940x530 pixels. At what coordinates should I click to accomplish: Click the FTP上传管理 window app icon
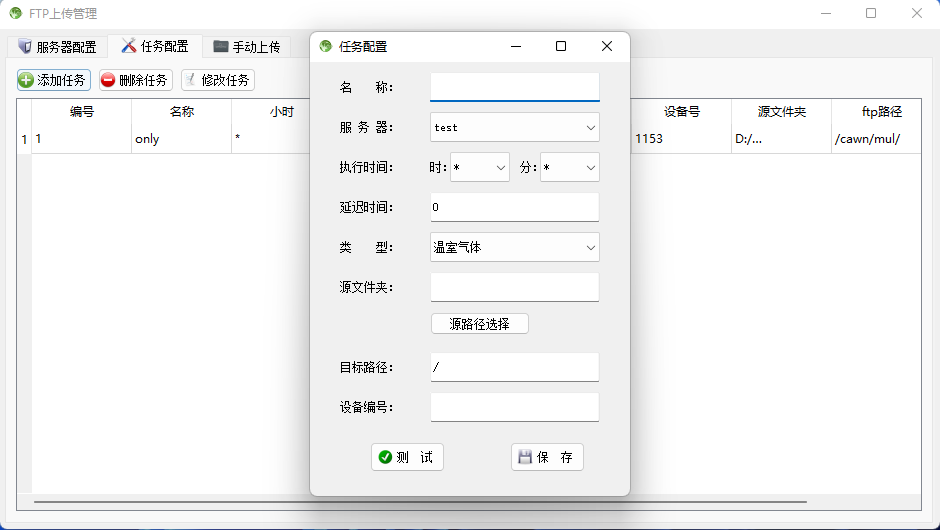point(16,13)
